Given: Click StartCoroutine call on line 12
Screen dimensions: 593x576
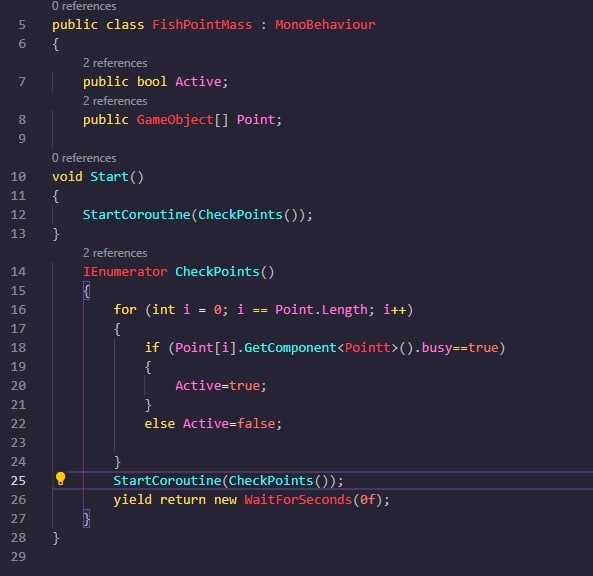Looking at the screenshot, I should [136, 215].
